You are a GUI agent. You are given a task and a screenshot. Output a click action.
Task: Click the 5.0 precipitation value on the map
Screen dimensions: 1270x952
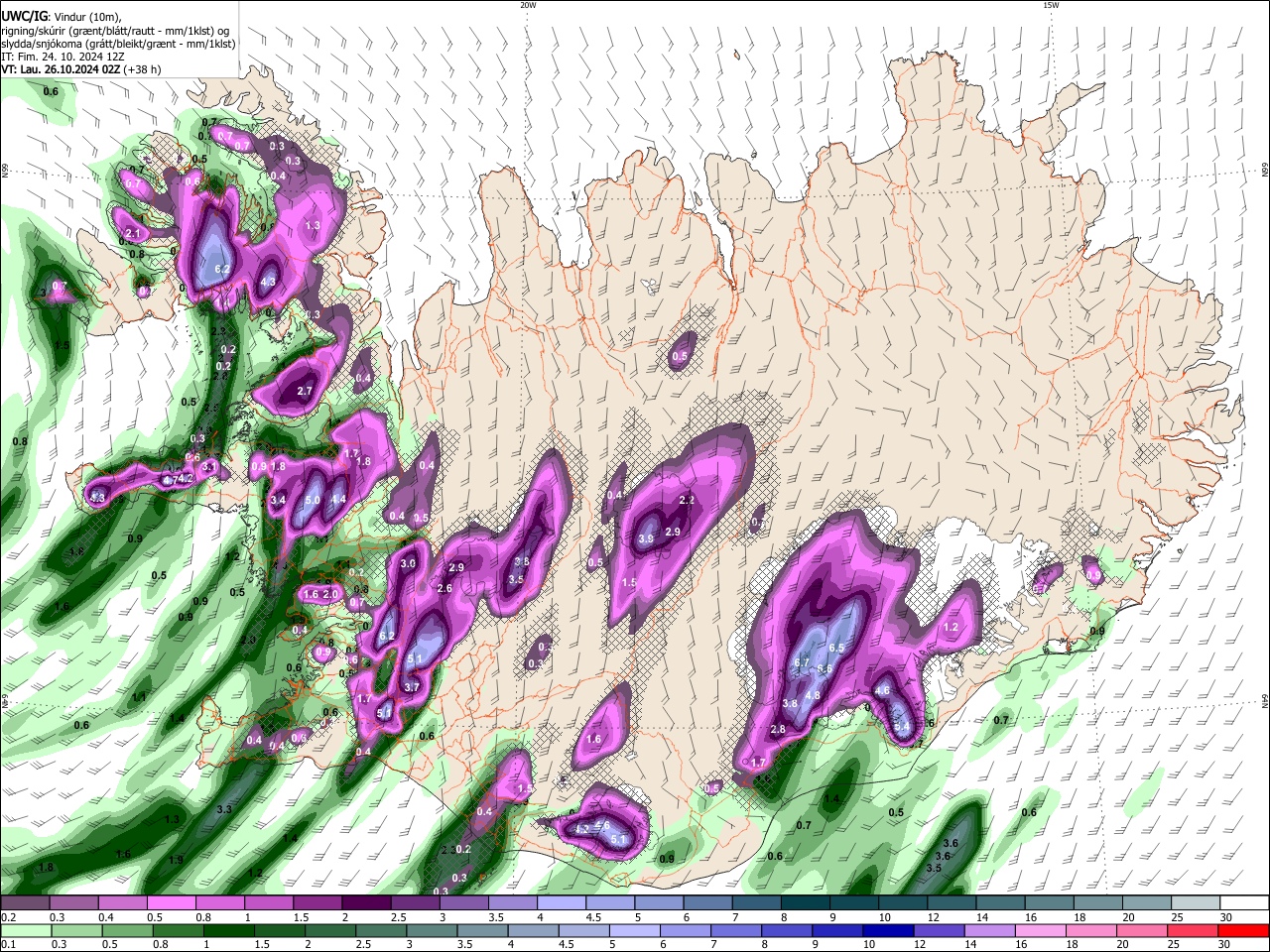[313, 501]
